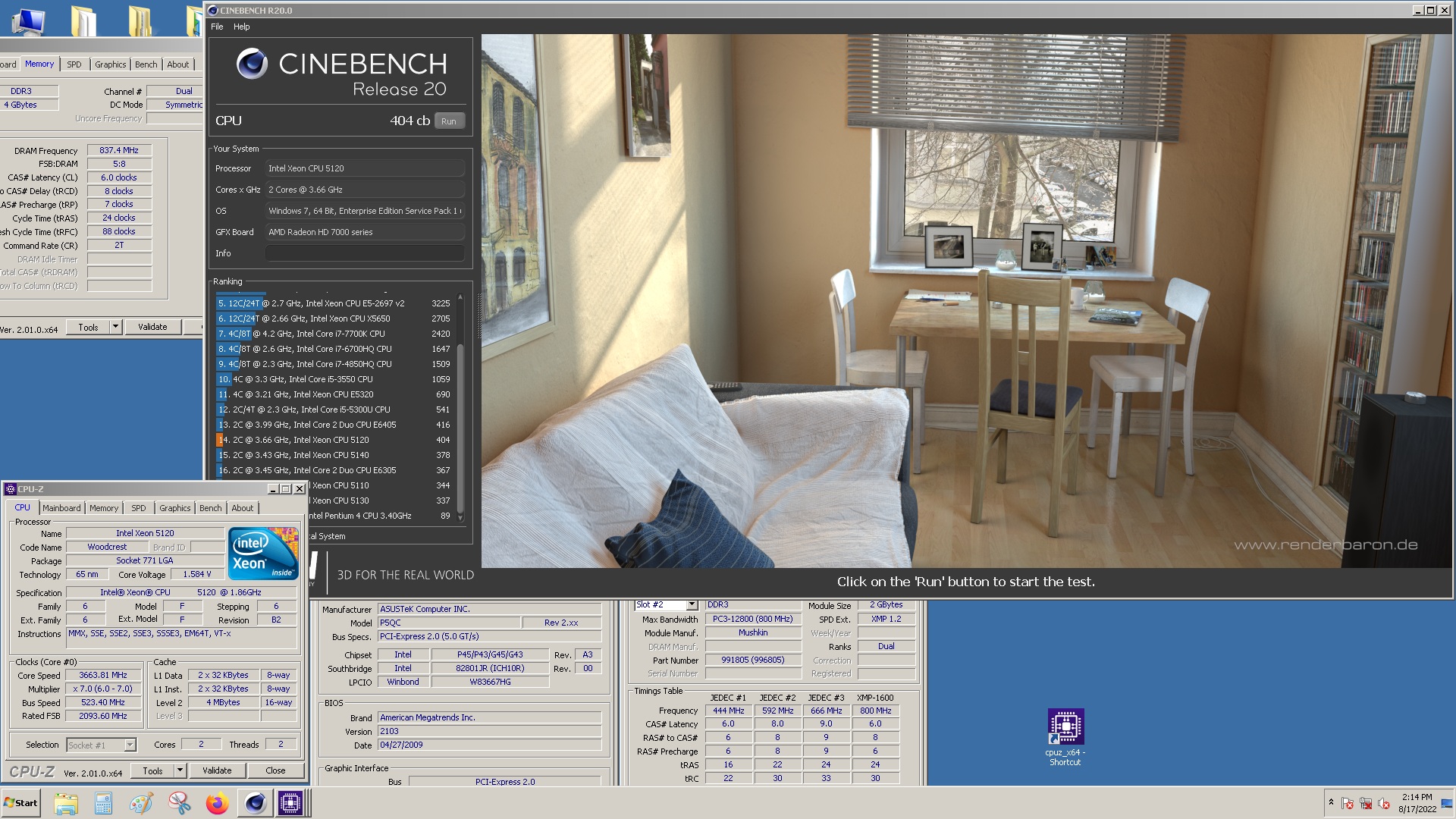Click the Action Center flag tray icon
The height and width of the screenshot is (819, 1456).
[x=1347, y=803]
